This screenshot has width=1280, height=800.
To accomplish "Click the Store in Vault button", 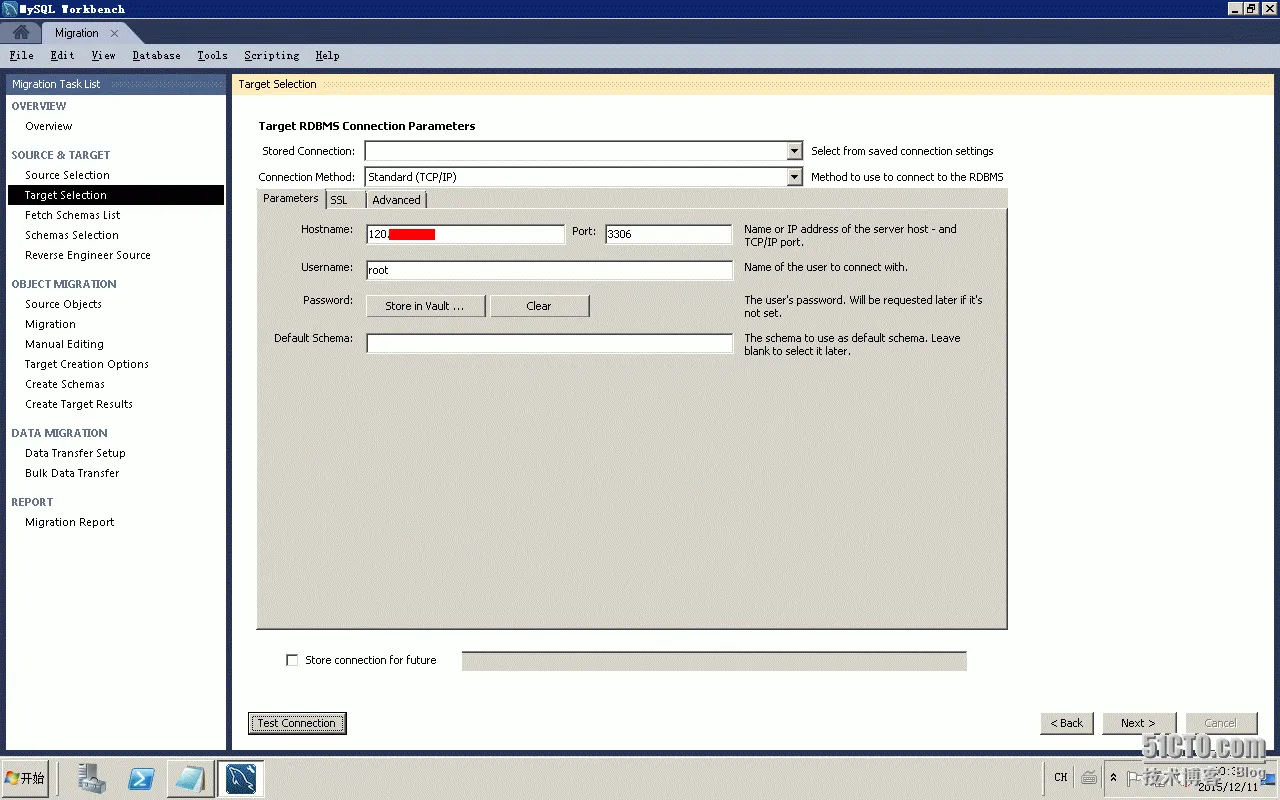I will tap(425, 306).
